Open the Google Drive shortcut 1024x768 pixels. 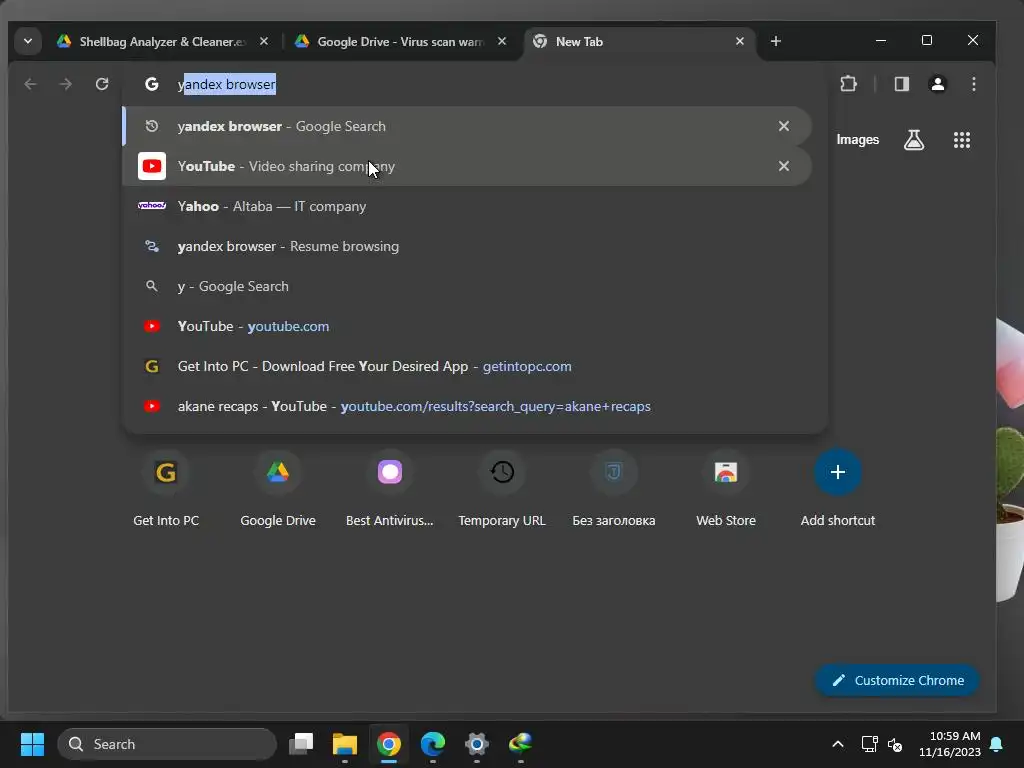[x=278, y=488]
